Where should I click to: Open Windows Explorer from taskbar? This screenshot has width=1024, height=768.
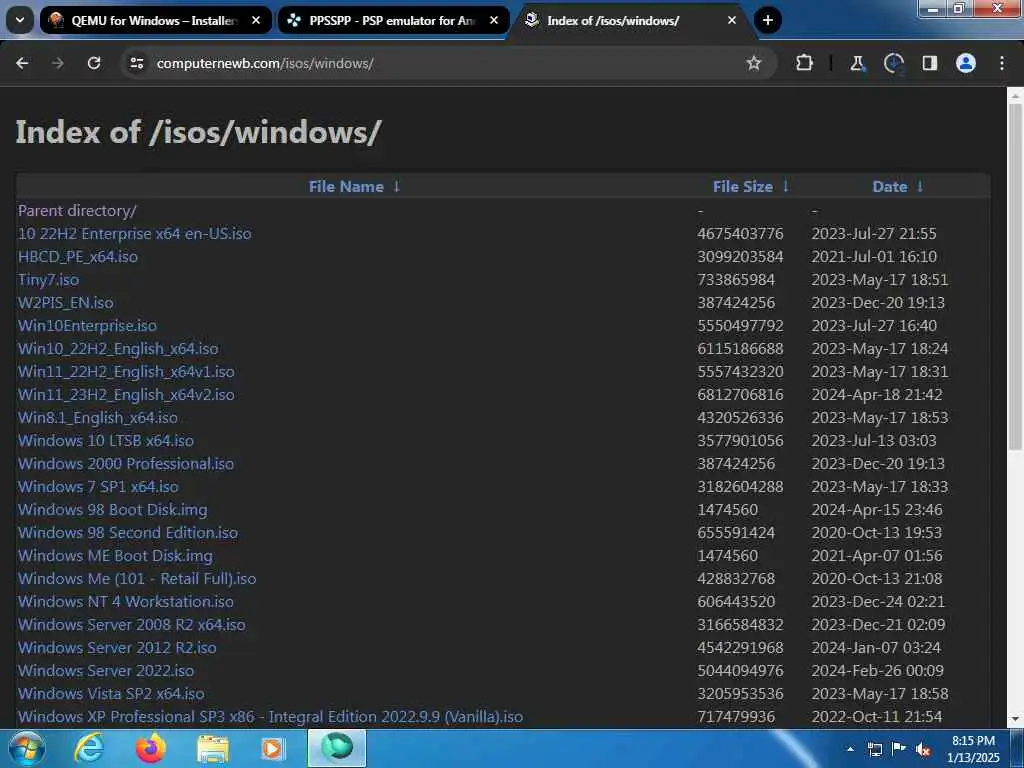tap(213, 748)
